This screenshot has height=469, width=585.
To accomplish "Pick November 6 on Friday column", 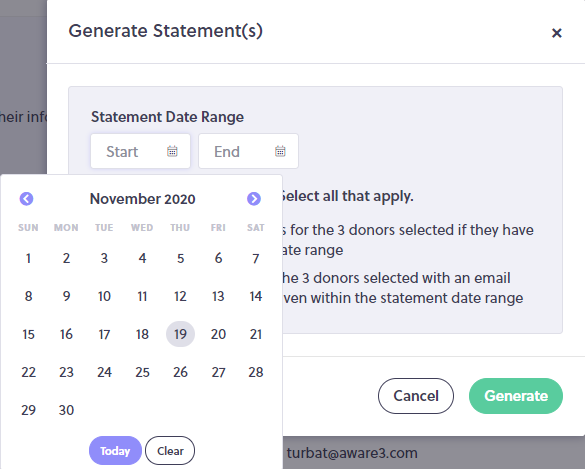I will pyautogui.click(x=218, y=258).
